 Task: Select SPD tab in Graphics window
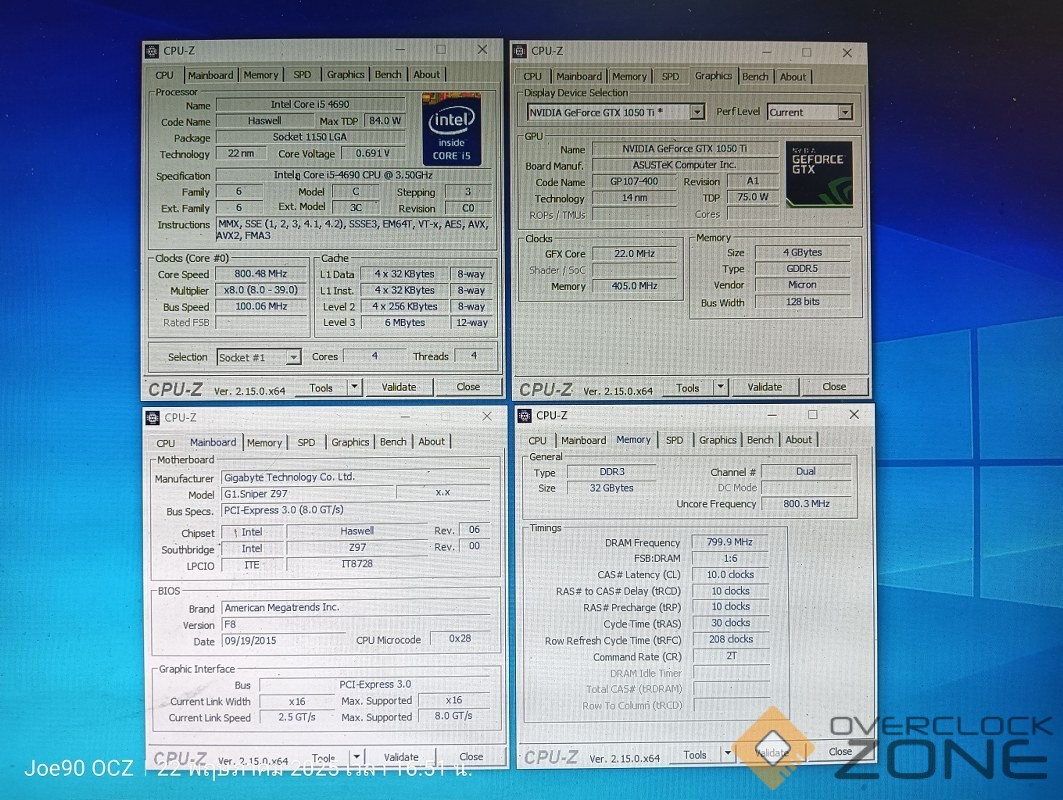pos(670,77)
